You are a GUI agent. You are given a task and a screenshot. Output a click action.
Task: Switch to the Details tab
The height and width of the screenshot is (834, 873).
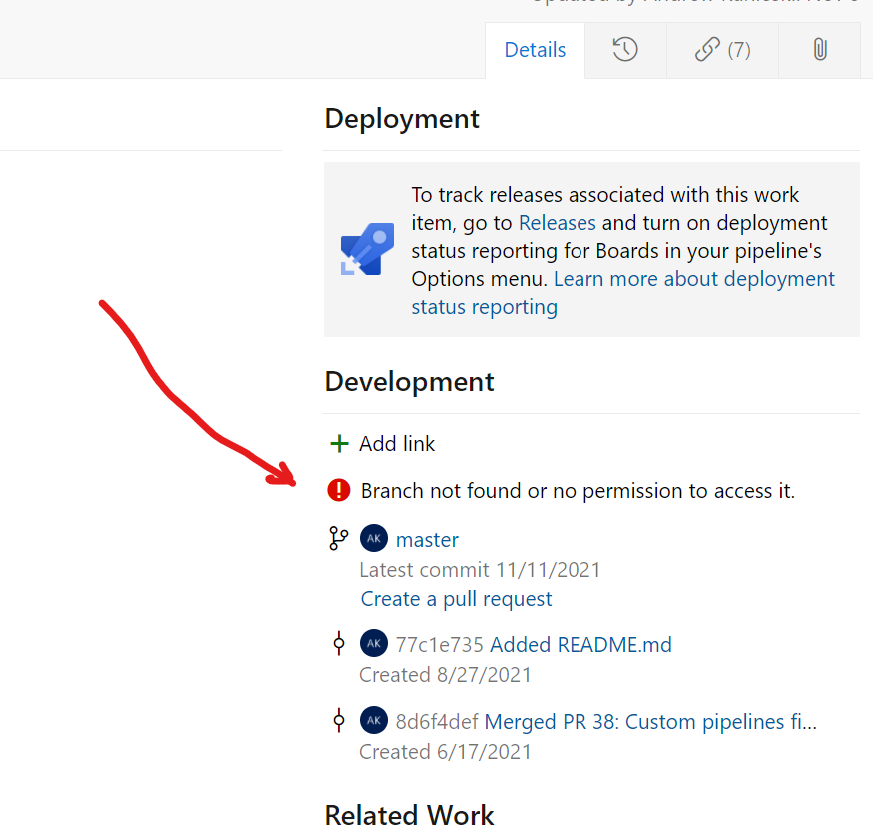535,50
